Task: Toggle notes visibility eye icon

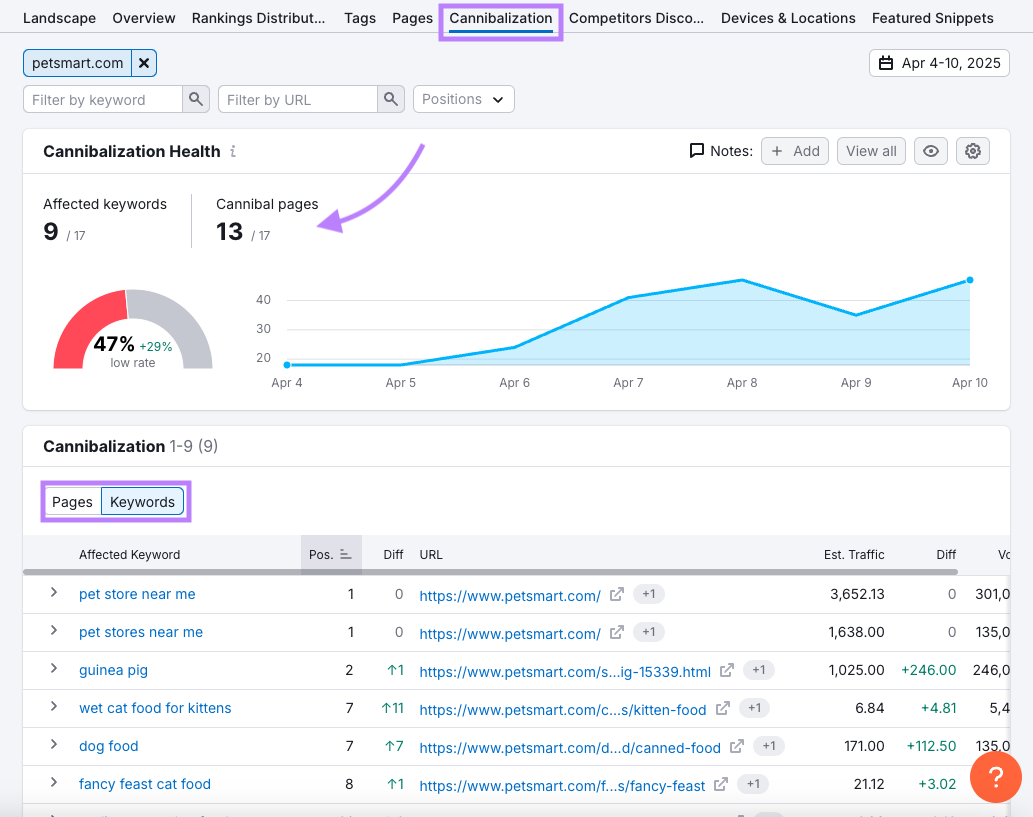Action: coord(931,151)
